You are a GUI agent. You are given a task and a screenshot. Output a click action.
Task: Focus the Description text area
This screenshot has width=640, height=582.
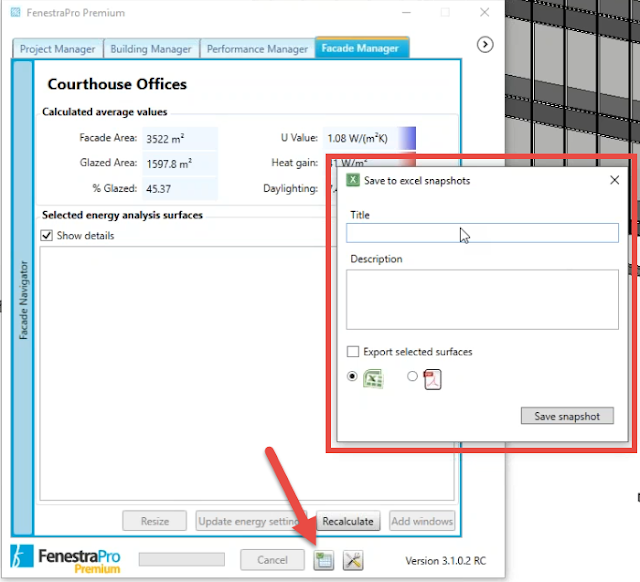[x=482, y=299]
